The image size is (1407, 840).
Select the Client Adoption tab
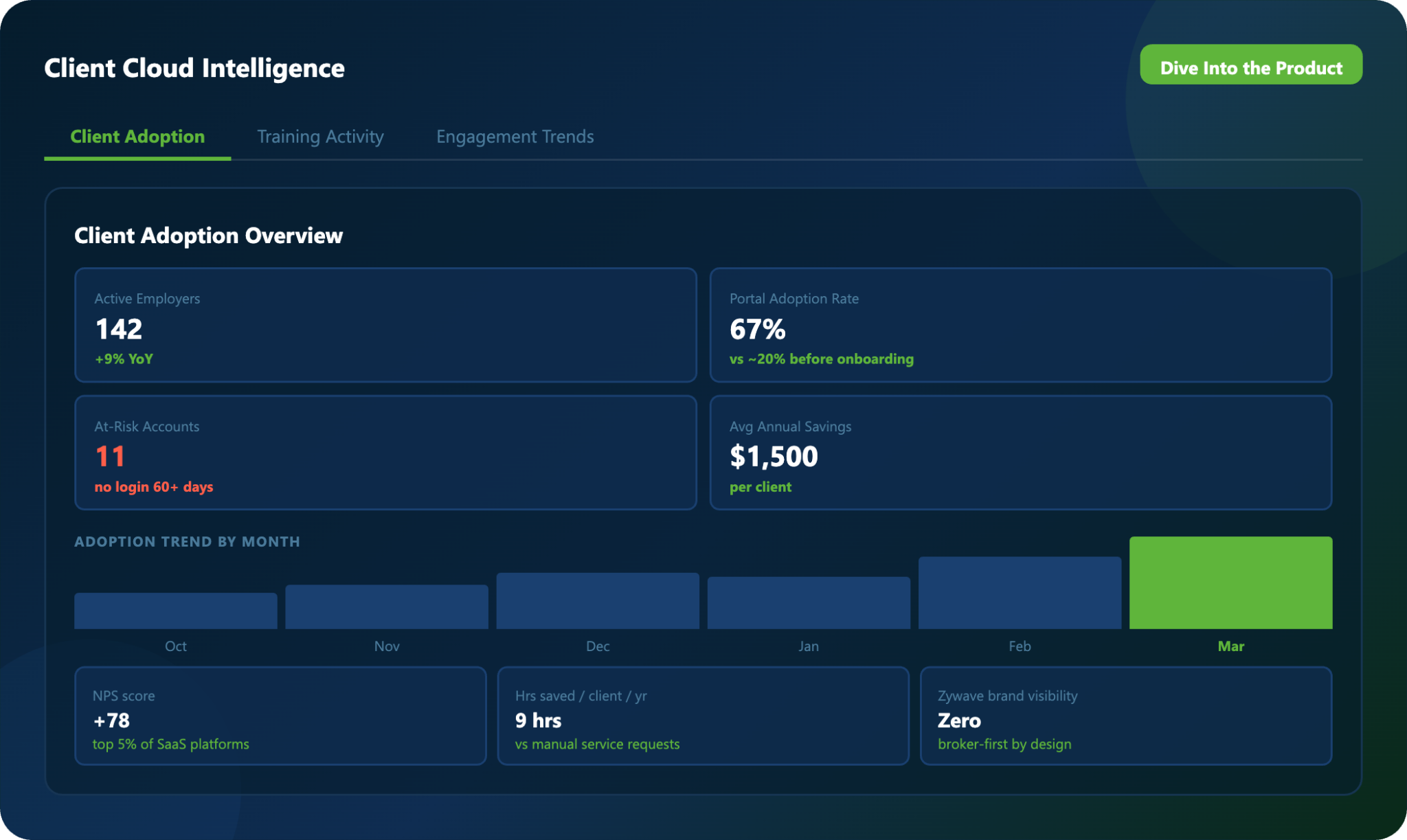tap(137, 137)
